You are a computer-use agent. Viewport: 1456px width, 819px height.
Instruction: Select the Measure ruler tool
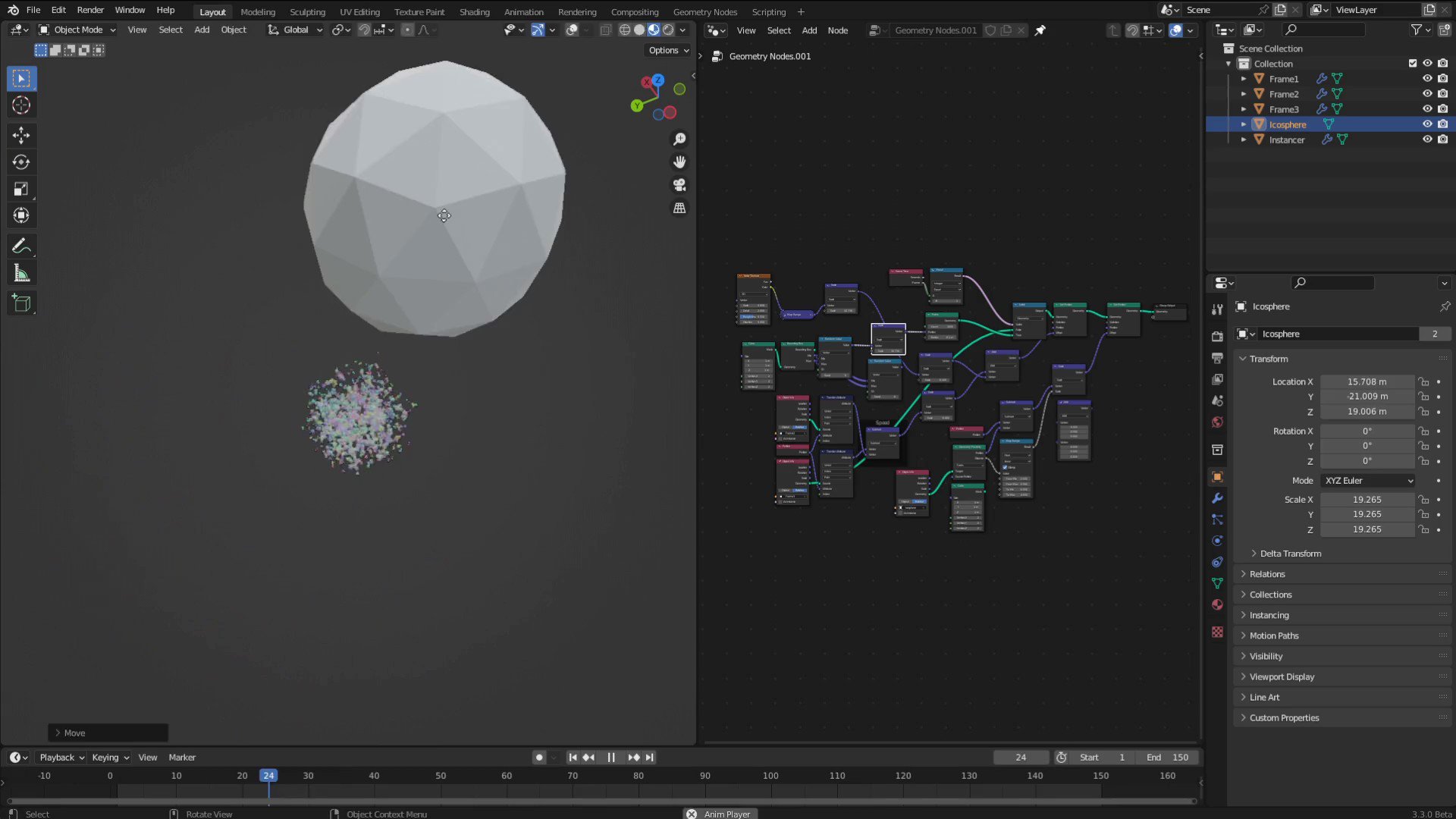tap(21, 274)
